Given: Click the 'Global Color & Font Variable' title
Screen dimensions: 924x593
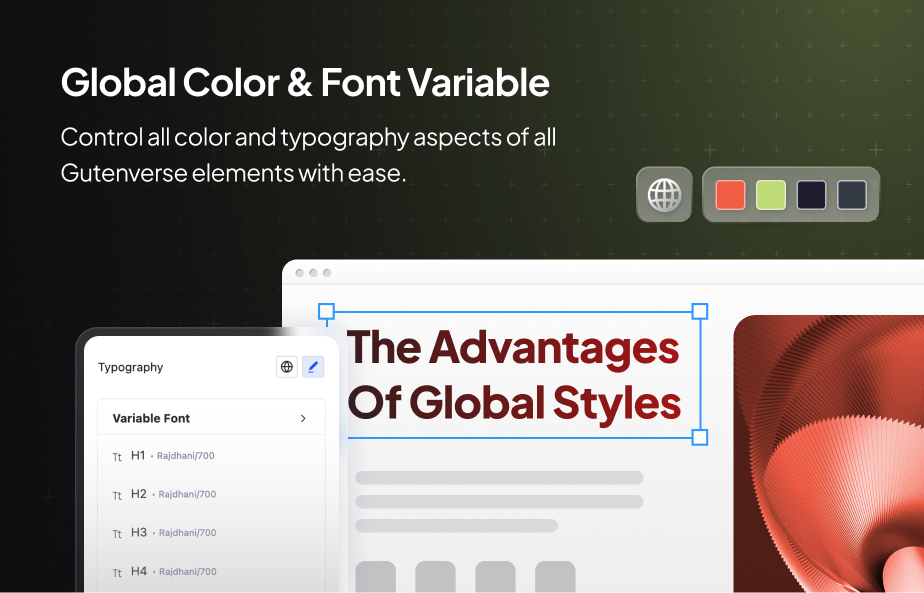Looking at the screenshot, I should [305, 82].
